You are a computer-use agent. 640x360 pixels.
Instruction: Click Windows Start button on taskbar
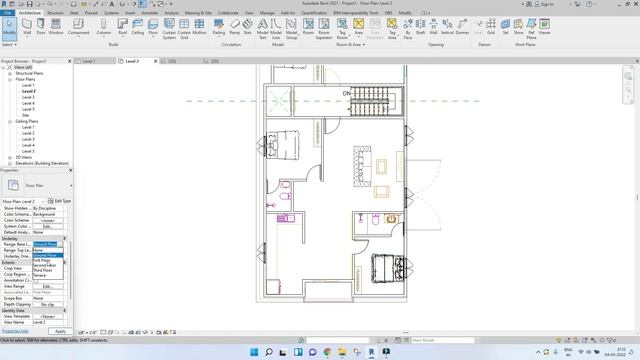254,352
